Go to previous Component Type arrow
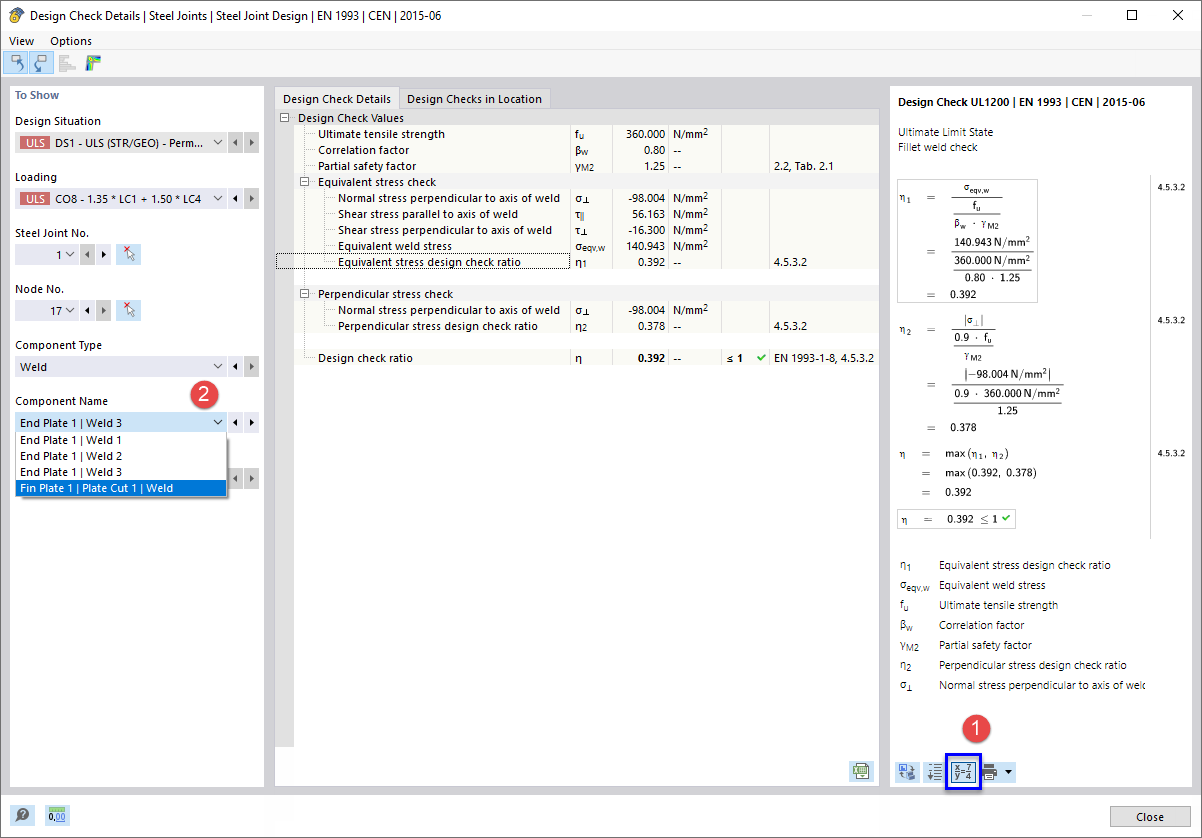The width and height of the screenshot is (1202, 838). point(237,367)
